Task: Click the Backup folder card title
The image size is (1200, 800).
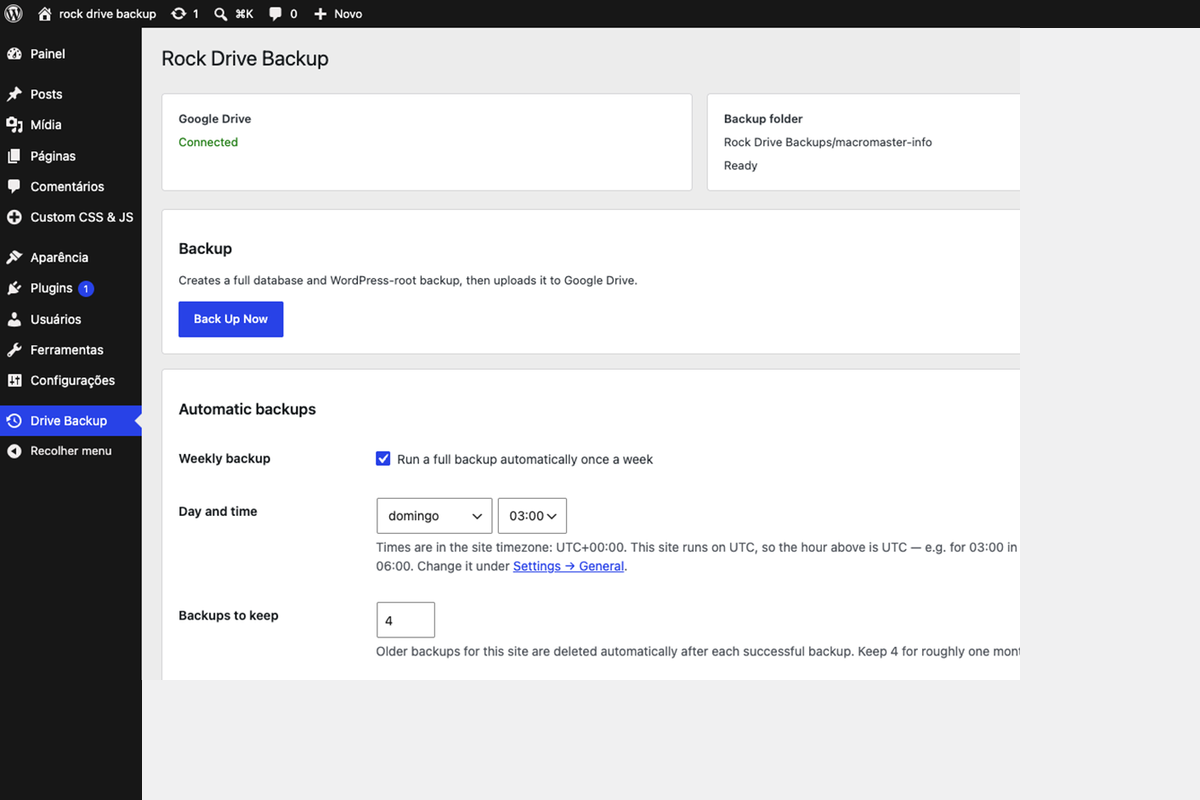Action: [x=763, y=119]
